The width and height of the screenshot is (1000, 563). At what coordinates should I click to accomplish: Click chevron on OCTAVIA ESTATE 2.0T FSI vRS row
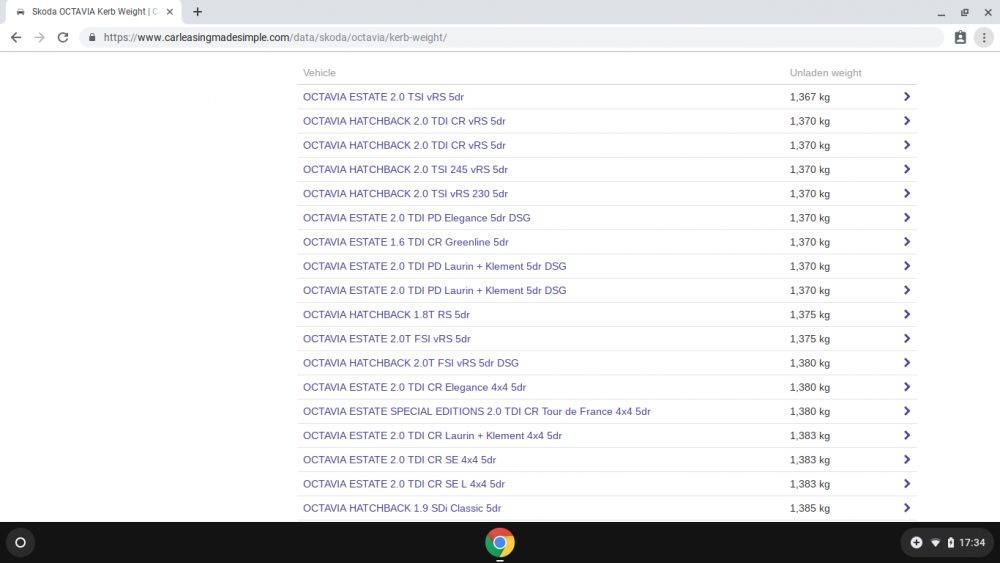[x=906, y=339]
